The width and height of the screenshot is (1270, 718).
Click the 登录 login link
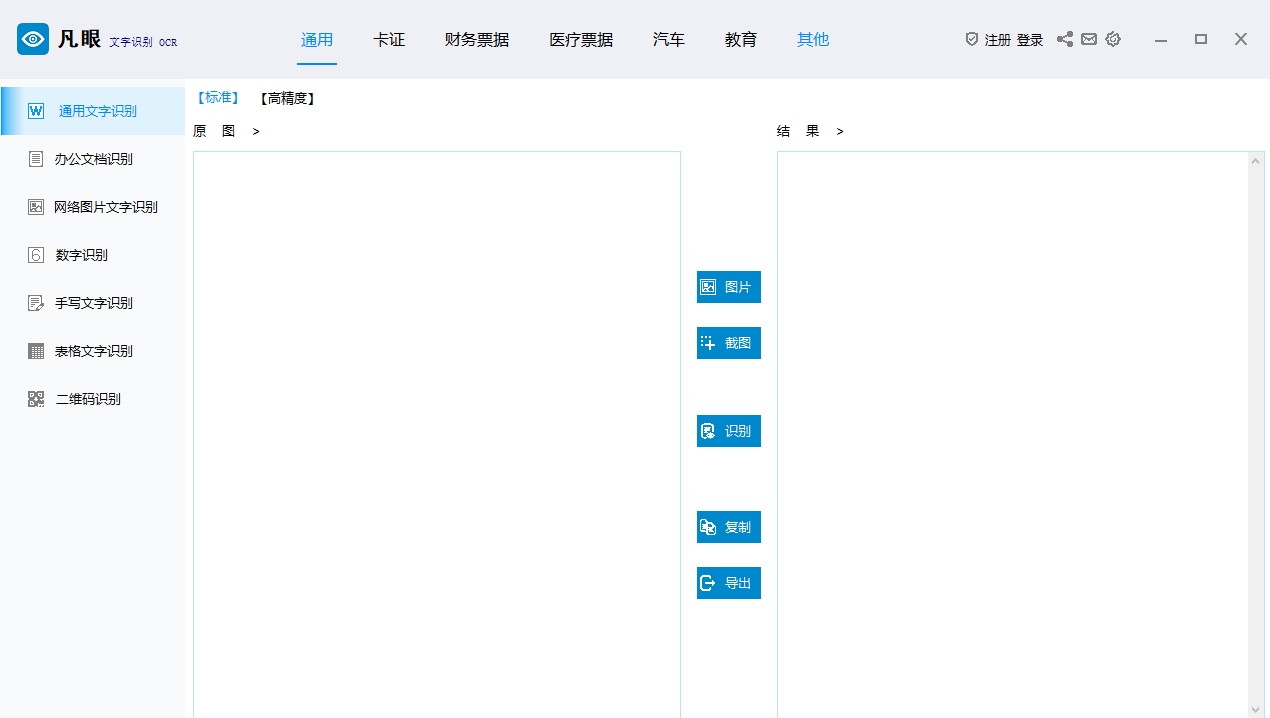point(1030,40)
